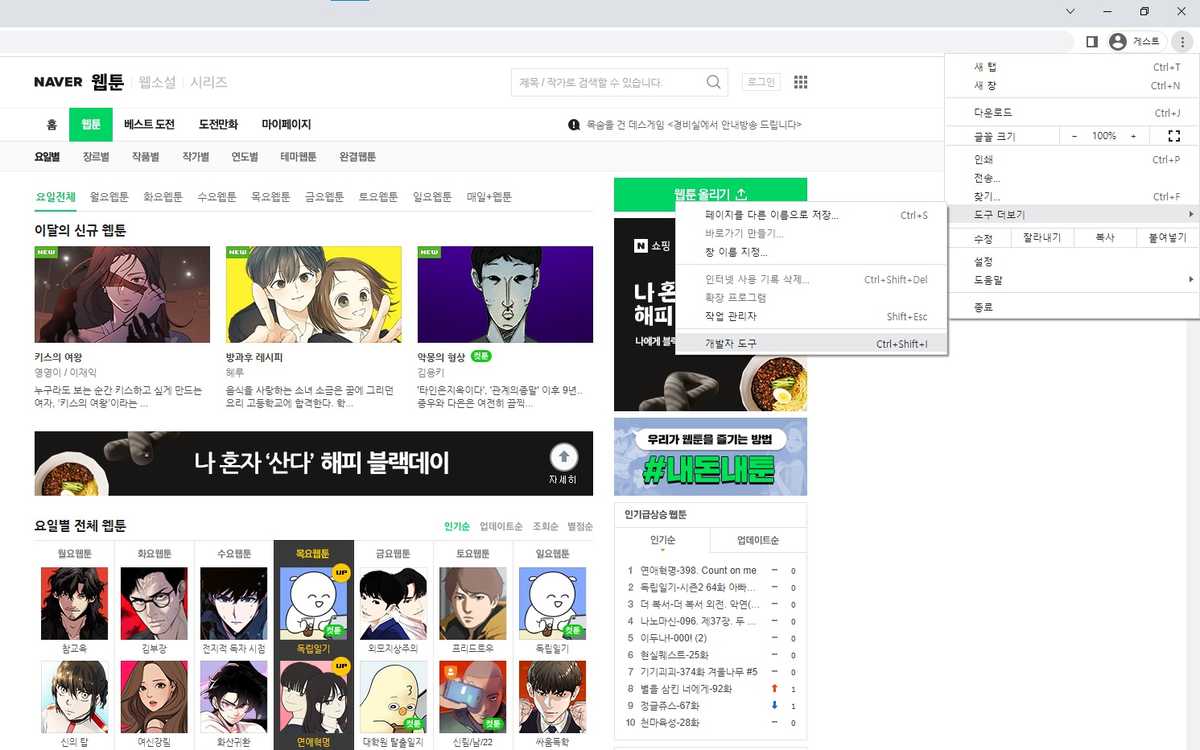Open the Naver services grid icon
The image size is (1200, 750).
point(800,82)
